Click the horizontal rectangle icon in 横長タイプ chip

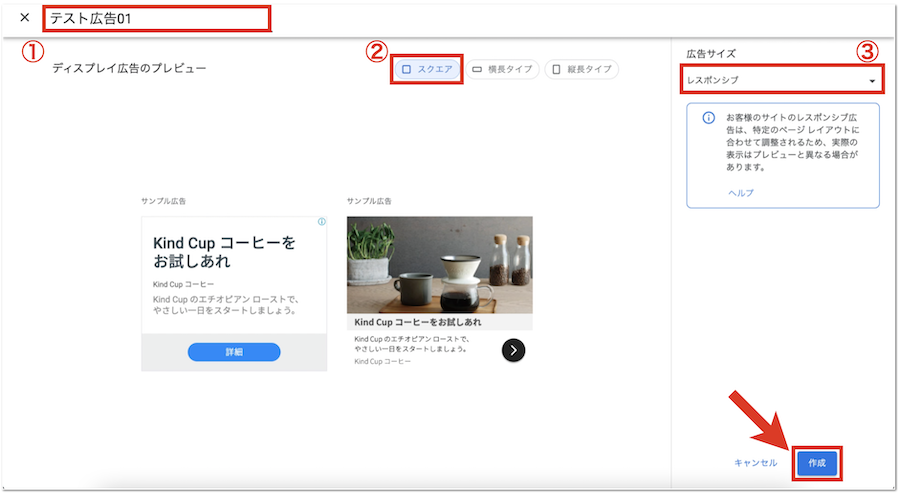(x=477, y=69)
